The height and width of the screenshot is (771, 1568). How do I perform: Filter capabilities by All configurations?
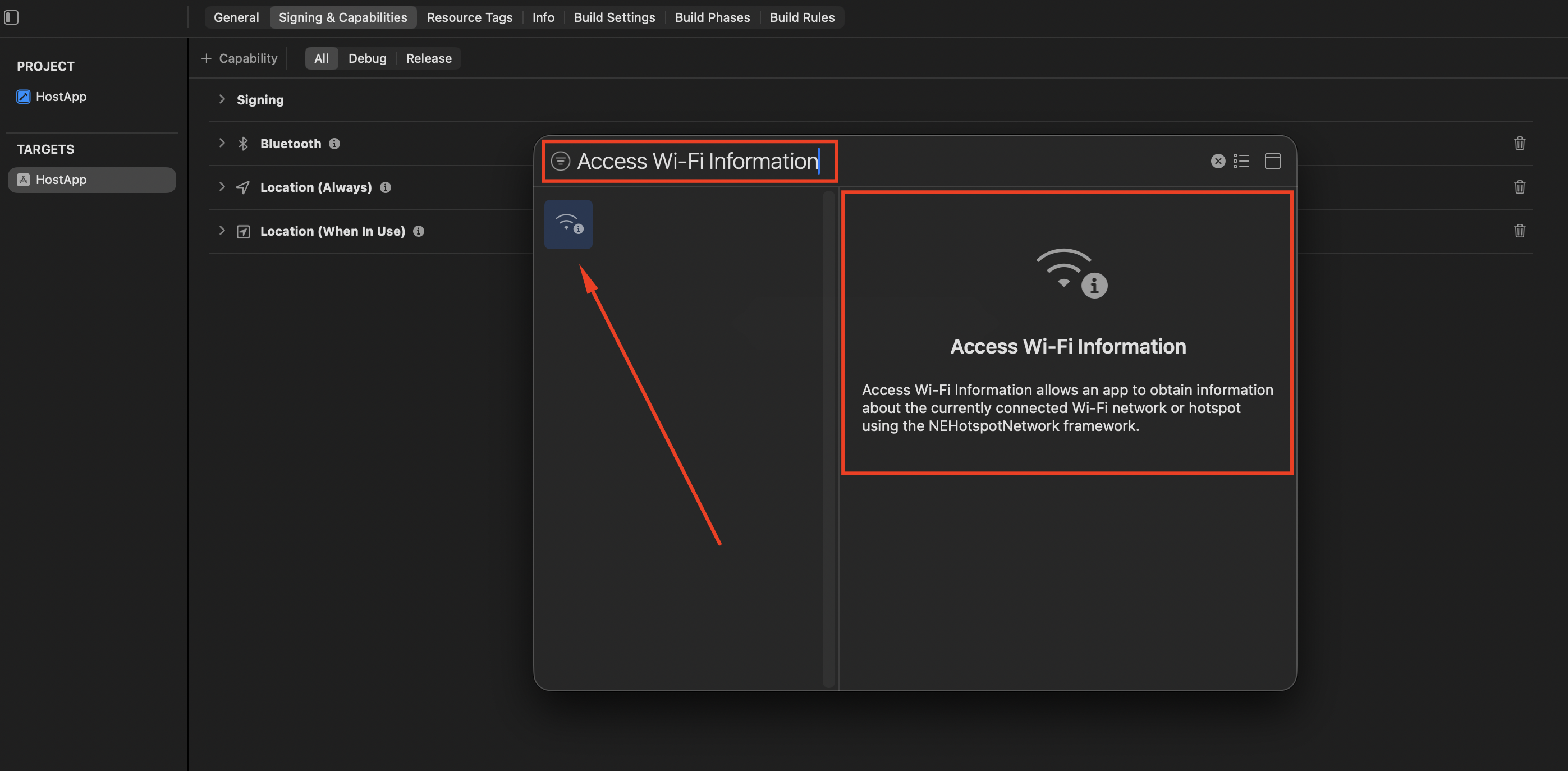click(x=322, y=58)
